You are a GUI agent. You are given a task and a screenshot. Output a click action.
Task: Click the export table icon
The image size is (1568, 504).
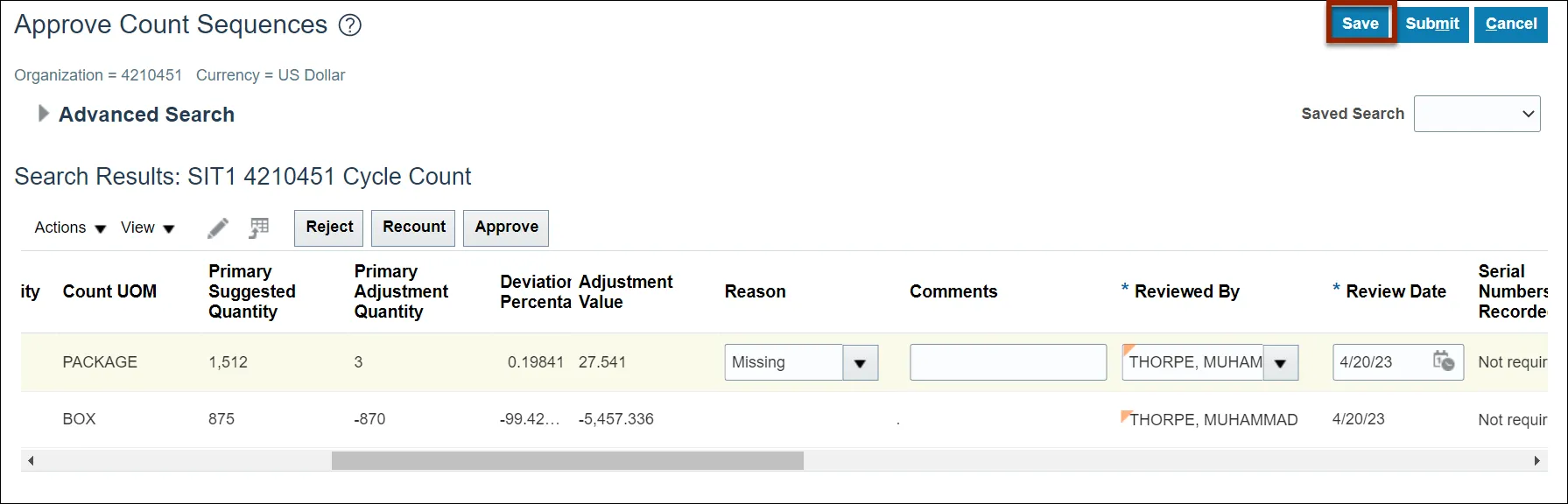pos(259,228)
